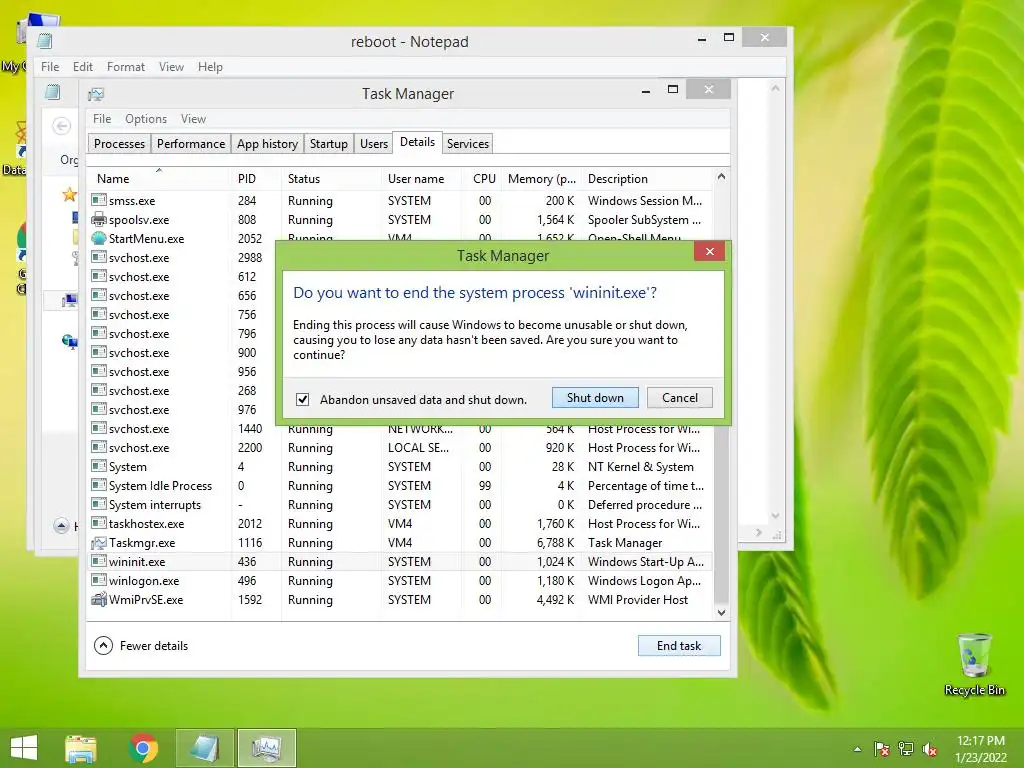Select the smss.exe process icon

click(99, 200)
